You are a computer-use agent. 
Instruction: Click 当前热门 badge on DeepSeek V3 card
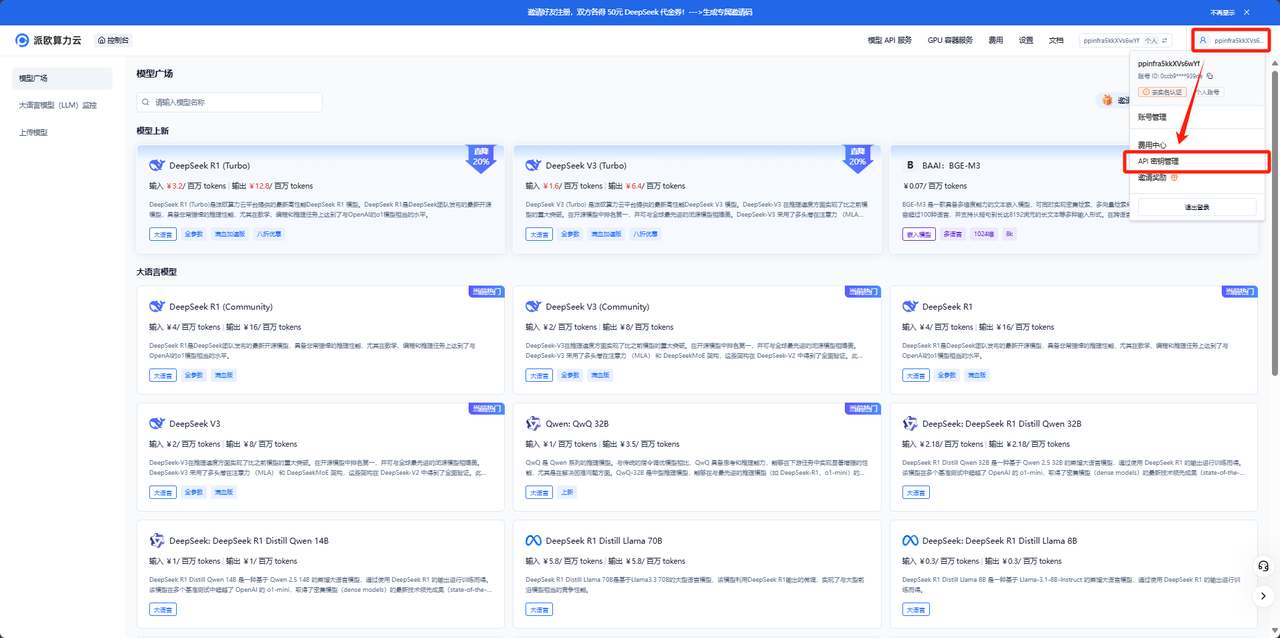tap(486, 408)
